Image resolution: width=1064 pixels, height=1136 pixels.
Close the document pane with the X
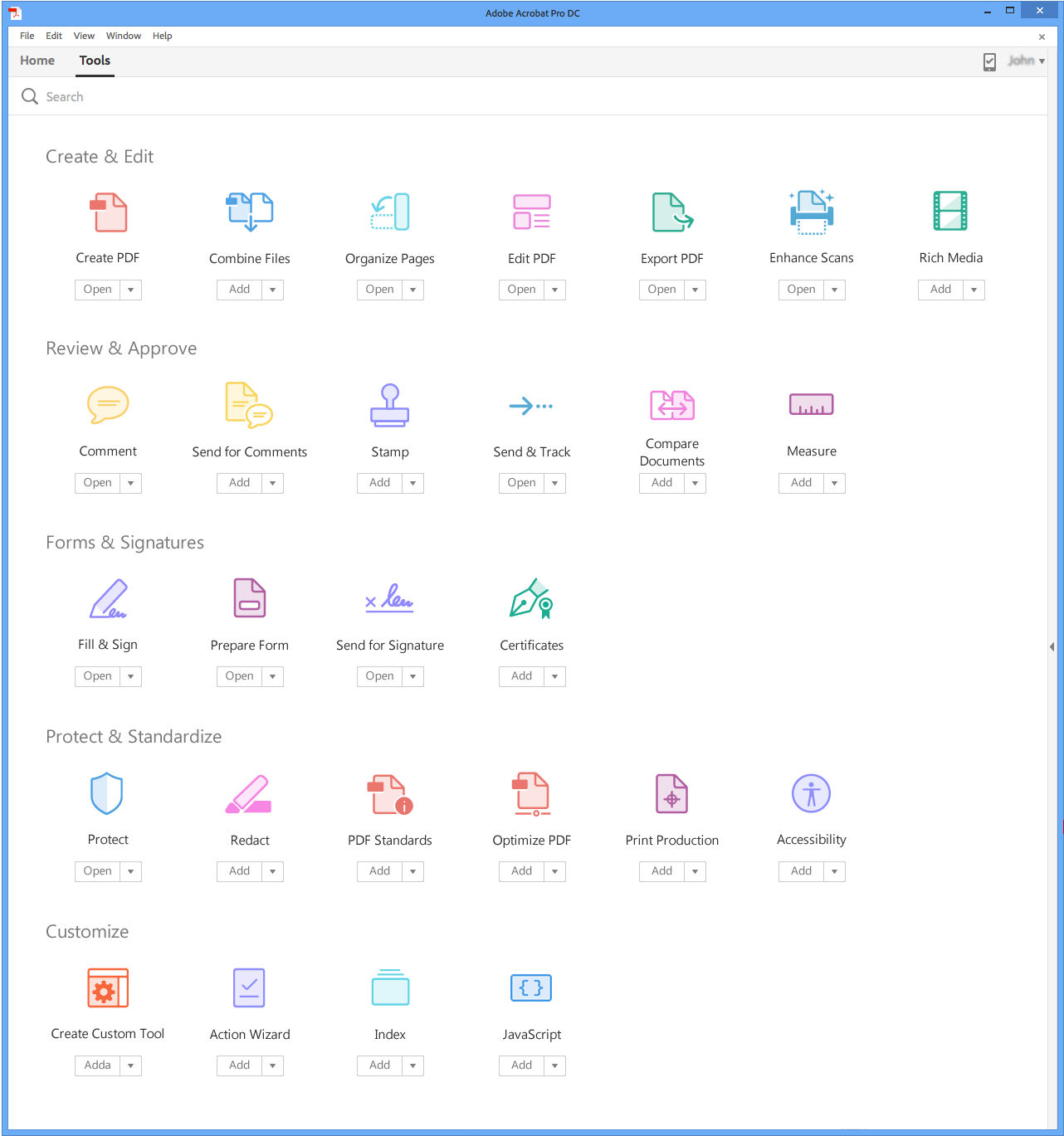pyautogui.click(x=1042, y=37)
